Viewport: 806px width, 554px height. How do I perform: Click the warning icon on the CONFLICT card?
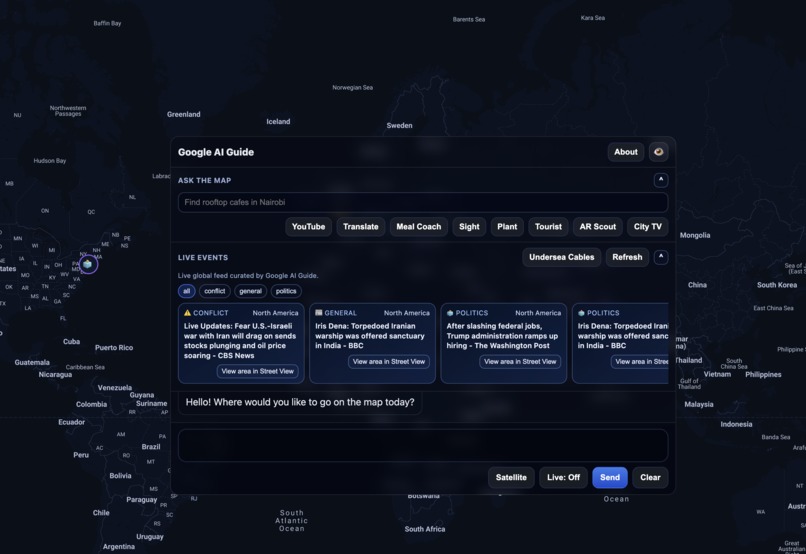(187, 312)
